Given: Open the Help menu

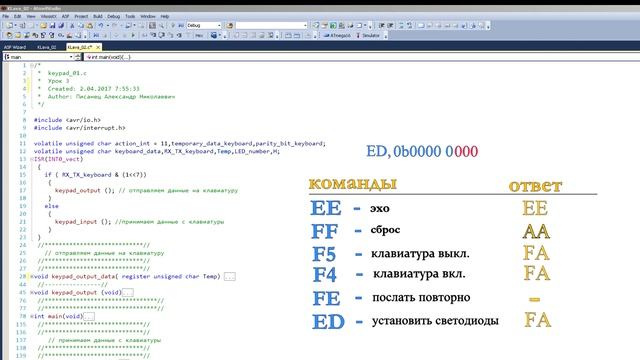Looking at the screenshot, I should point(165,16).
